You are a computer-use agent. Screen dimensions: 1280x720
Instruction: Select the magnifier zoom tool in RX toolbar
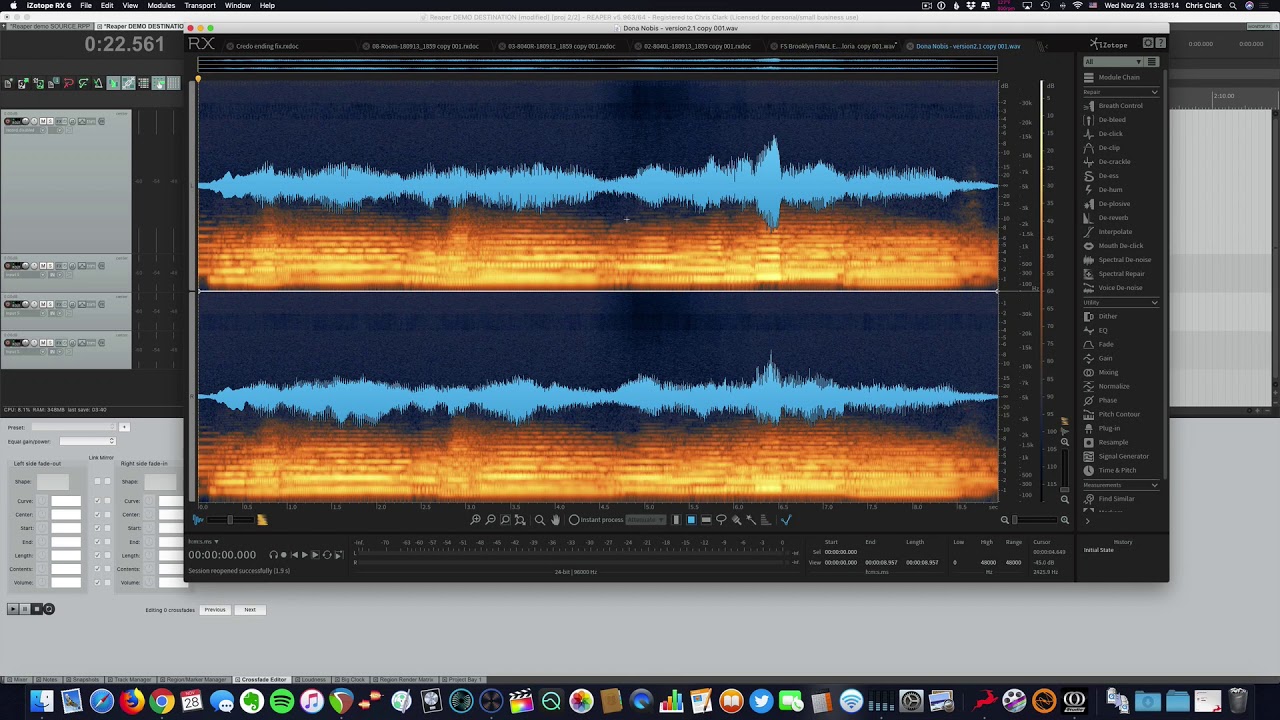(540, 520)
